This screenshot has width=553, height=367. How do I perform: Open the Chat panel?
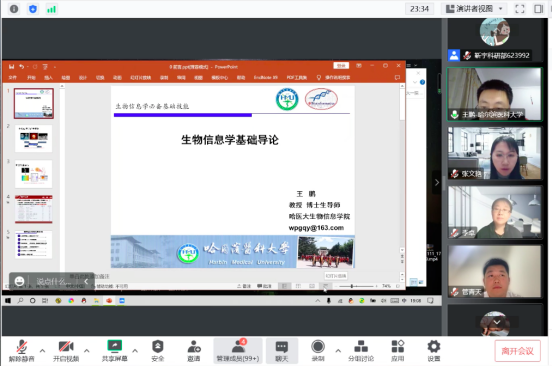click(281, 351)
